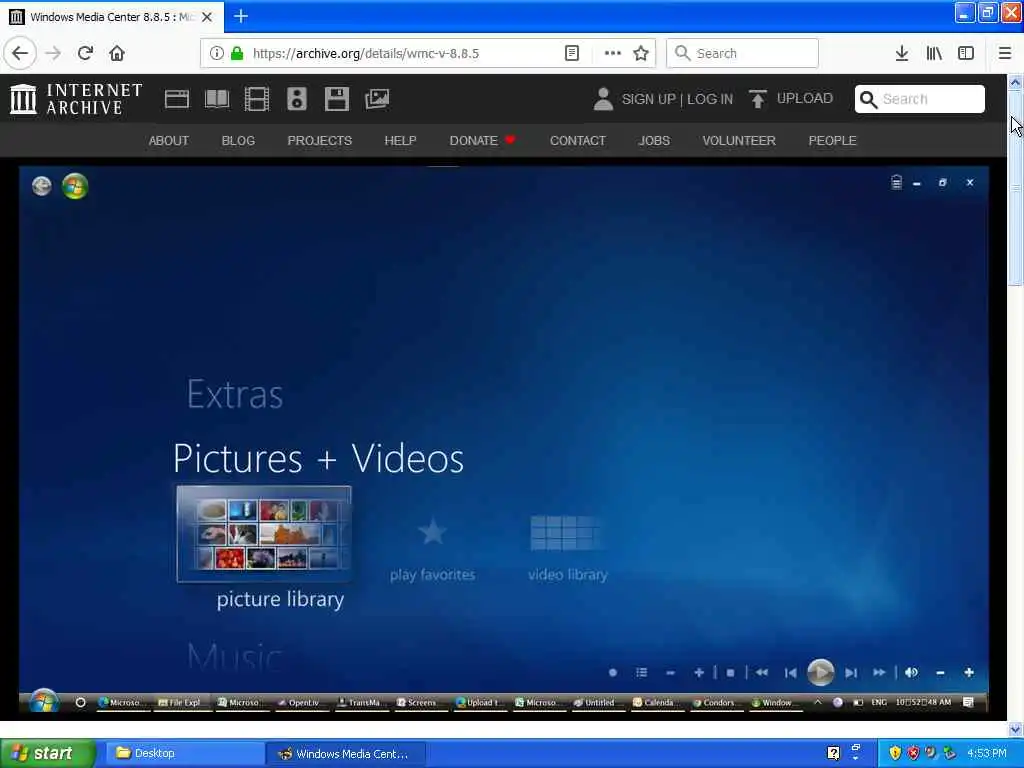Click the channel down minus button
This screenshot has width=1024, height=768.
670,672
